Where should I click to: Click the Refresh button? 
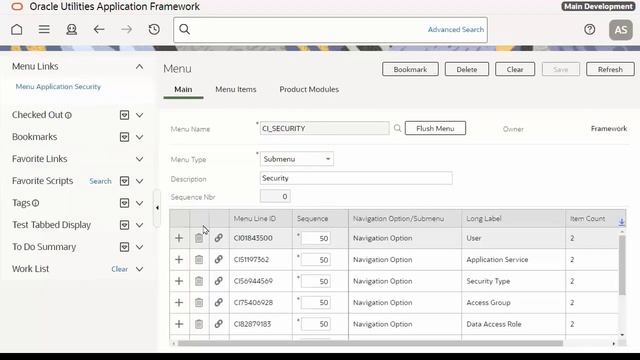(610, 69)
